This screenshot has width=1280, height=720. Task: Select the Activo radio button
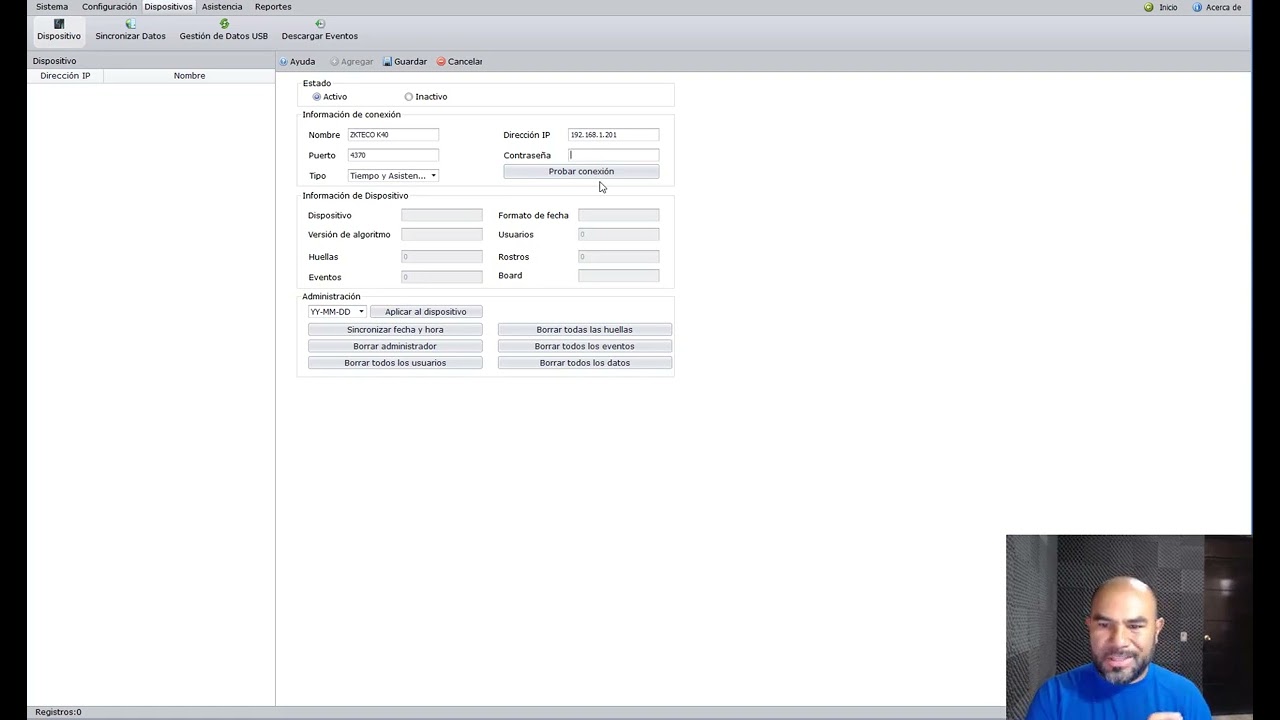pyautogui.click(x=317, y=97)
